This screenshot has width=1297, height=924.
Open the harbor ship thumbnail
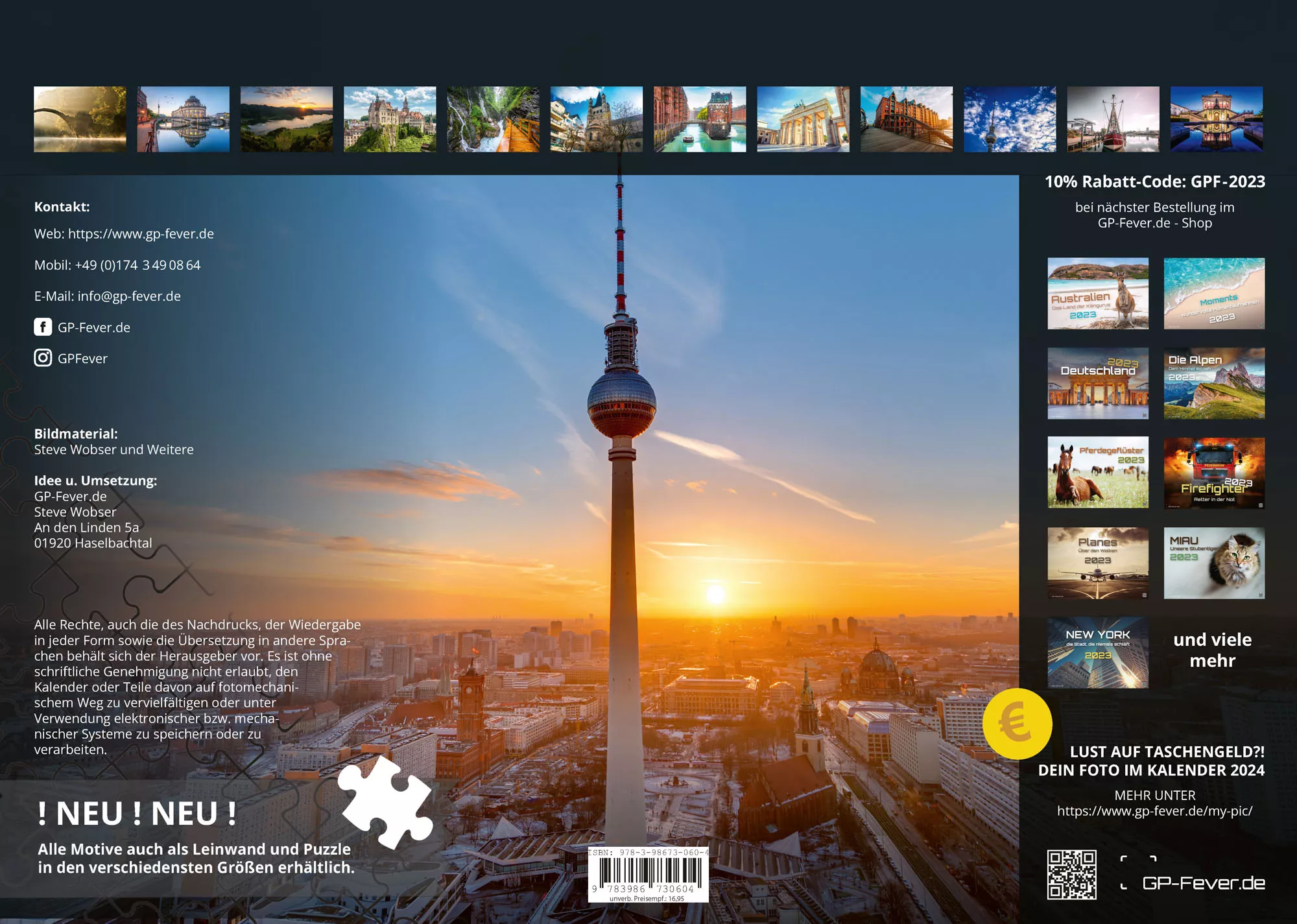pos(1113,119)
